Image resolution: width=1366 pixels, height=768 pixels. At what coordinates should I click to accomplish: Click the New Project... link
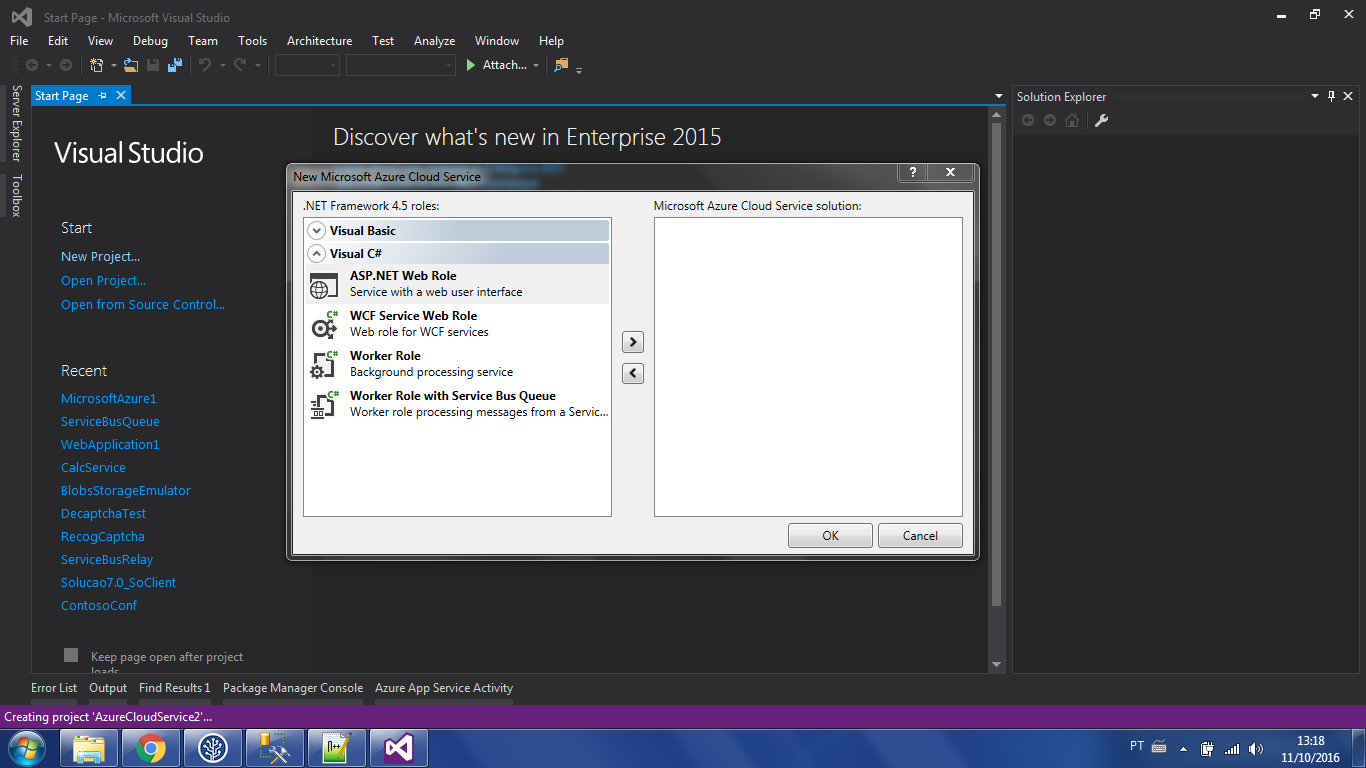pyautogui.click(x=100, y=257)
